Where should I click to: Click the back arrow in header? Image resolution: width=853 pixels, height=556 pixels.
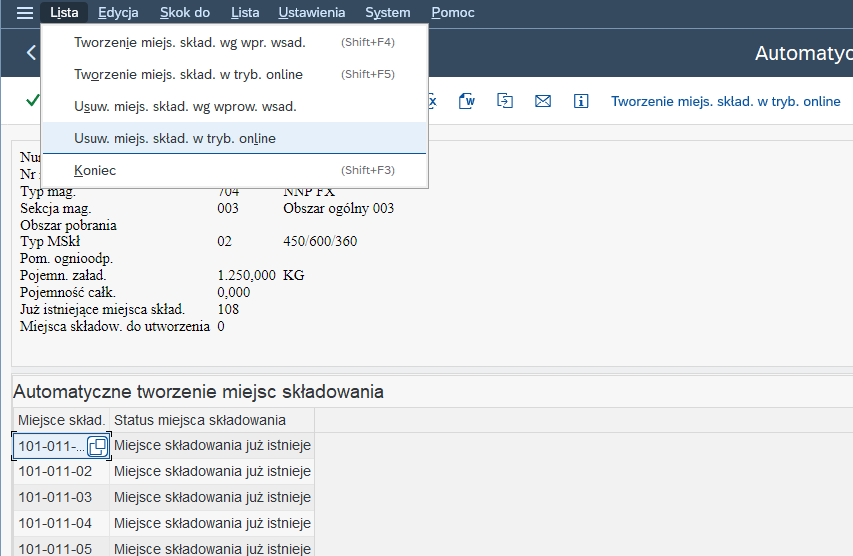click(x=30, y=53)
